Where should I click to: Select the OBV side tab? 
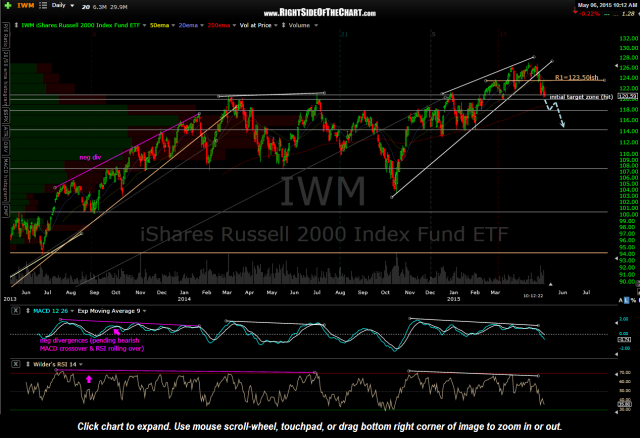6,147
